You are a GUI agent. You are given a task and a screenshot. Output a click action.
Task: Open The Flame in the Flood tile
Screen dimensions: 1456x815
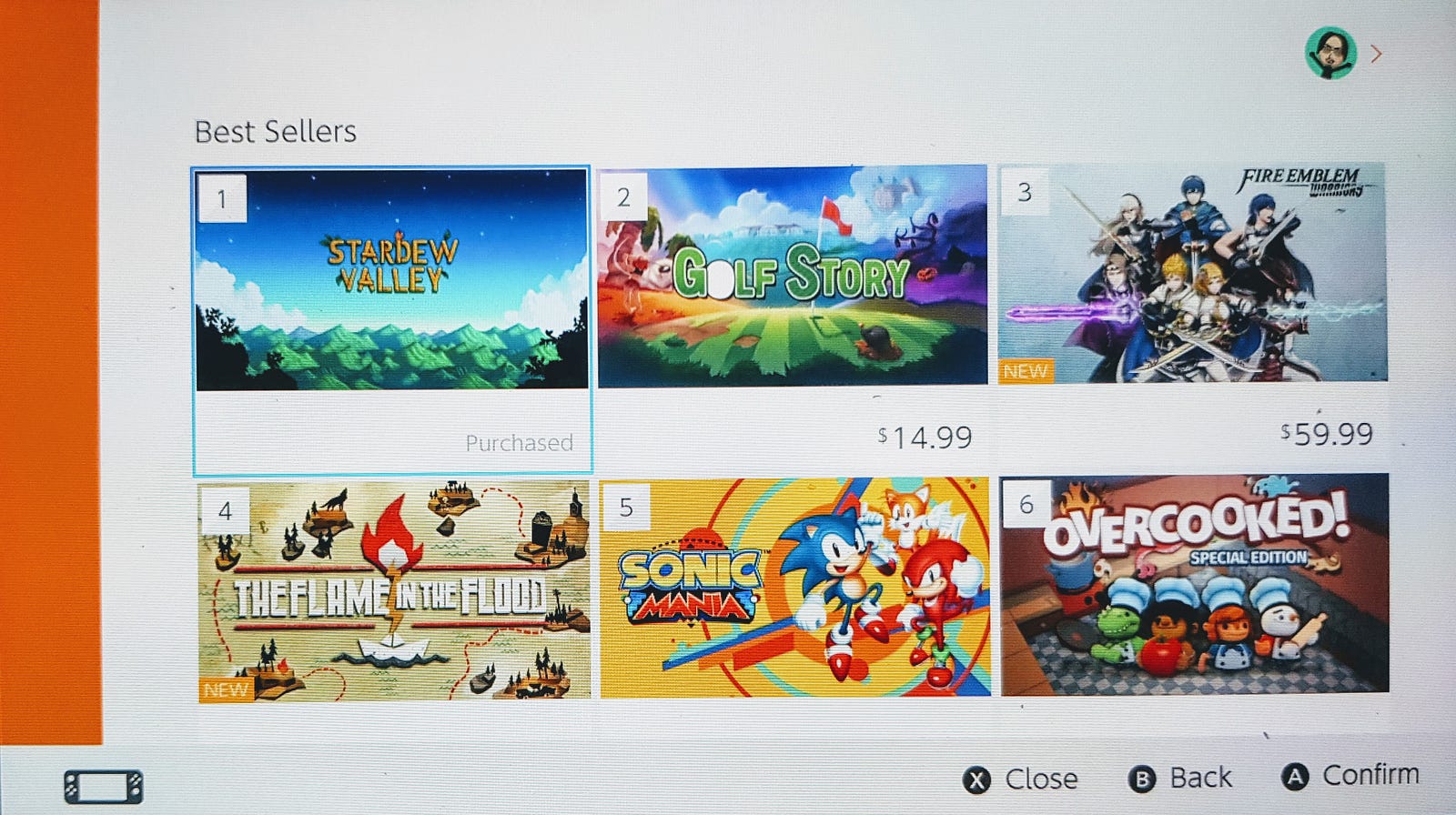394,591
